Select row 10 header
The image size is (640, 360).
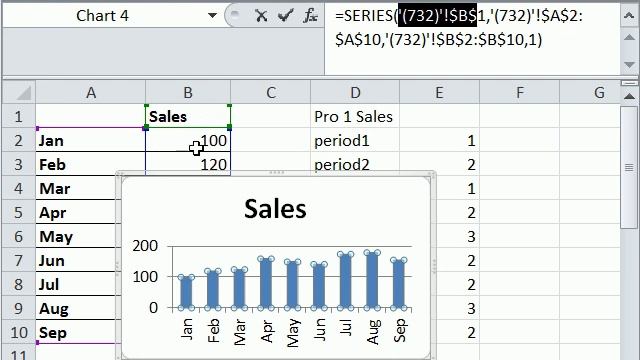click(x=19, y=332)
